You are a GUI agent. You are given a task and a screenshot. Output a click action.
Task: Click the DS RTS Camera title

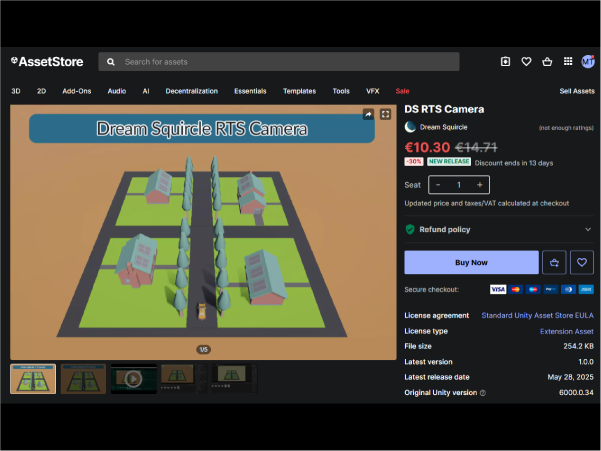[x=444, y=109]
